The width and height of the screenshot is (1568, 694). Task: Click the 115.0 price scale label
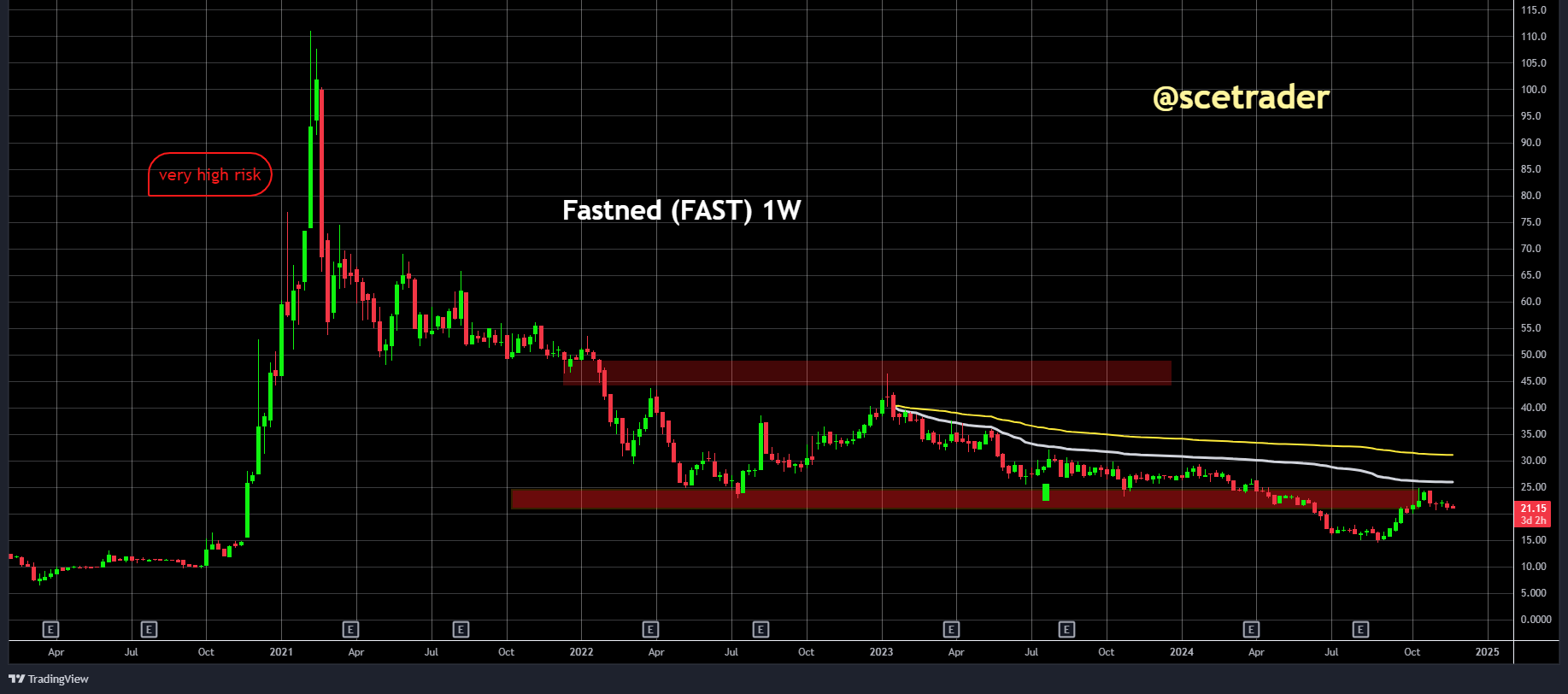pyautogui.click(x=1534, y=10)
